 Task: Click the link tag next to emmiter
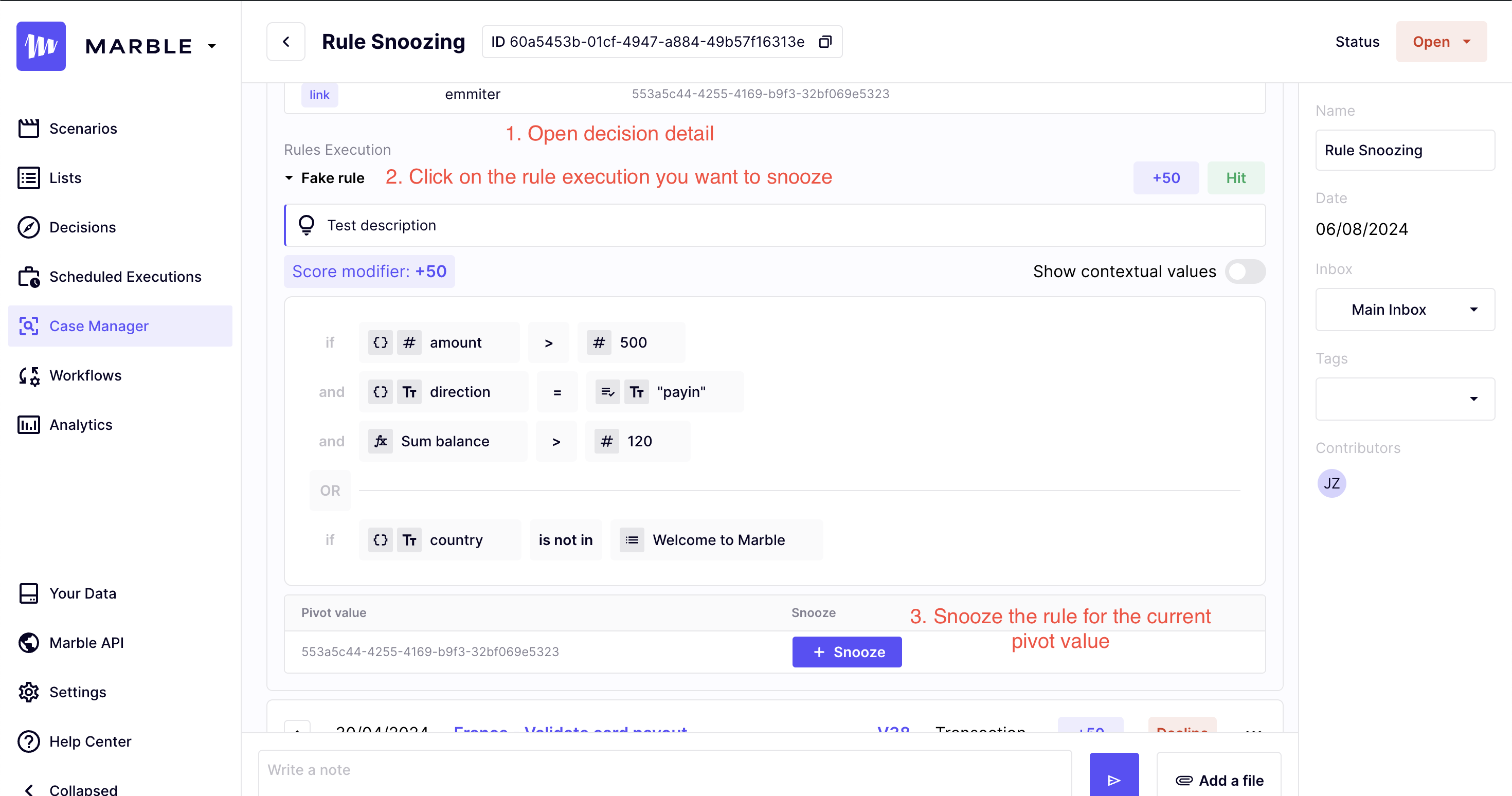click(x=319, y=95)
